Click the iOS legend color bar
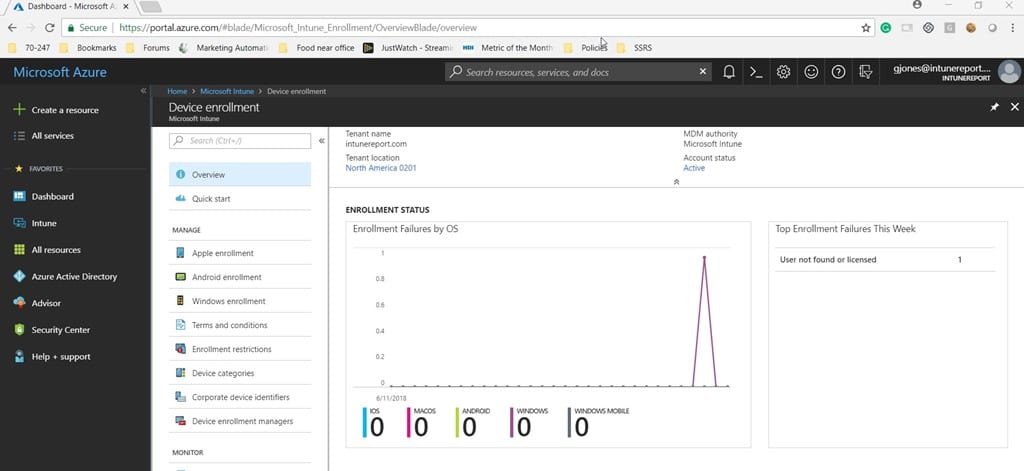This screenshot has width=1024, height=471. click(364, 422)
